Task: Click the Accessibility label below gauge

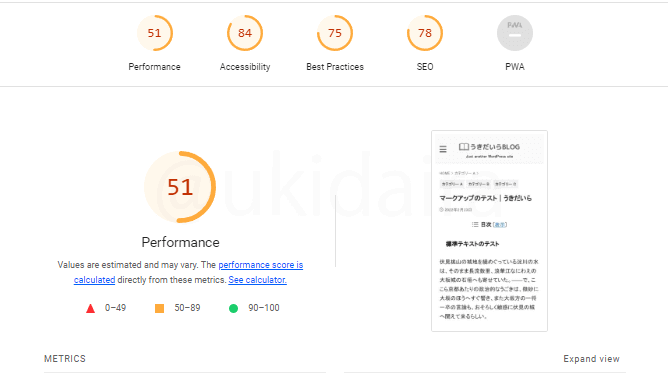Action: click(x=245, y=67)
